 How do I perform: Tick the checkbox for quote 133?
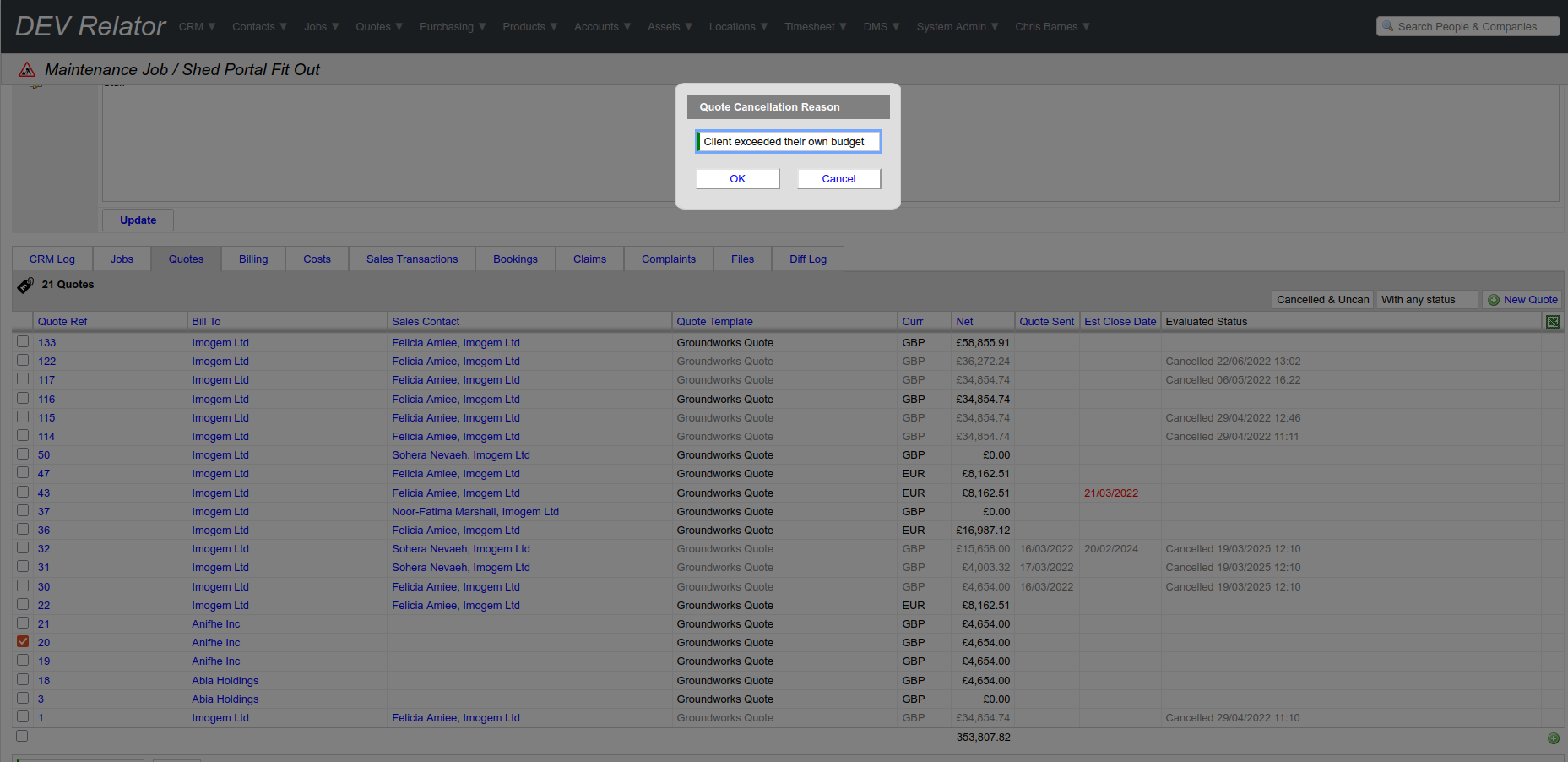pyautogui.click(x=23, y=341)
